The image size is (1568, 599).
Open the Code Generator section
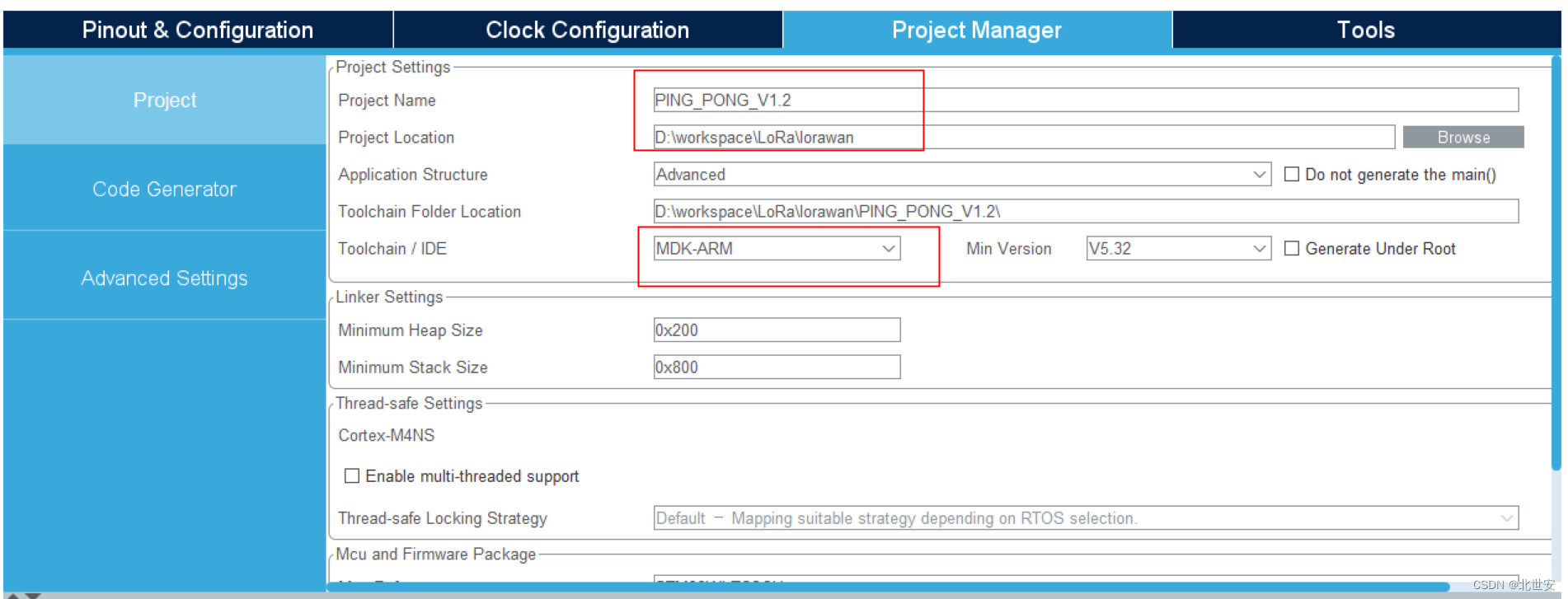click(165, 189)
